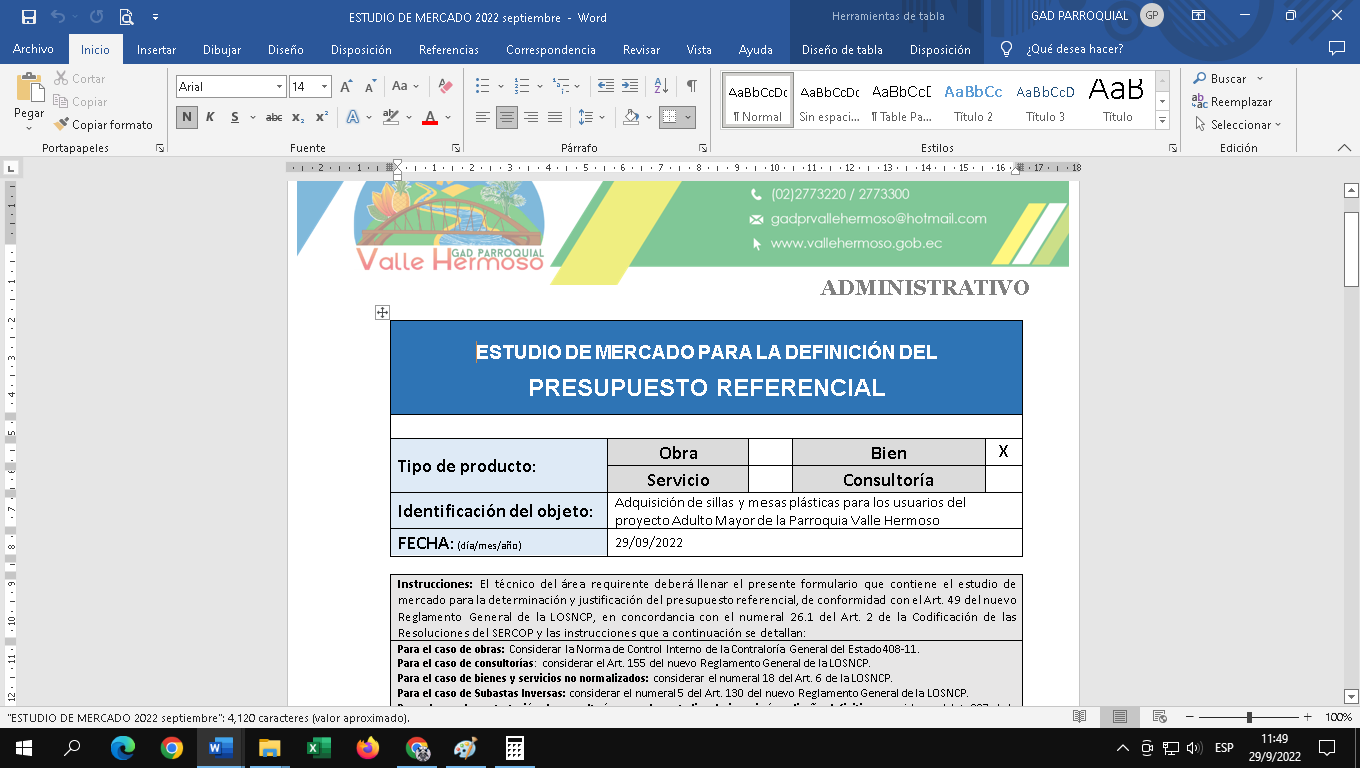The width and height of the screenshot is (1360, 768).
Task: Click the table move handle above the table
Action: pyautogui.click(x=382, y=312)
